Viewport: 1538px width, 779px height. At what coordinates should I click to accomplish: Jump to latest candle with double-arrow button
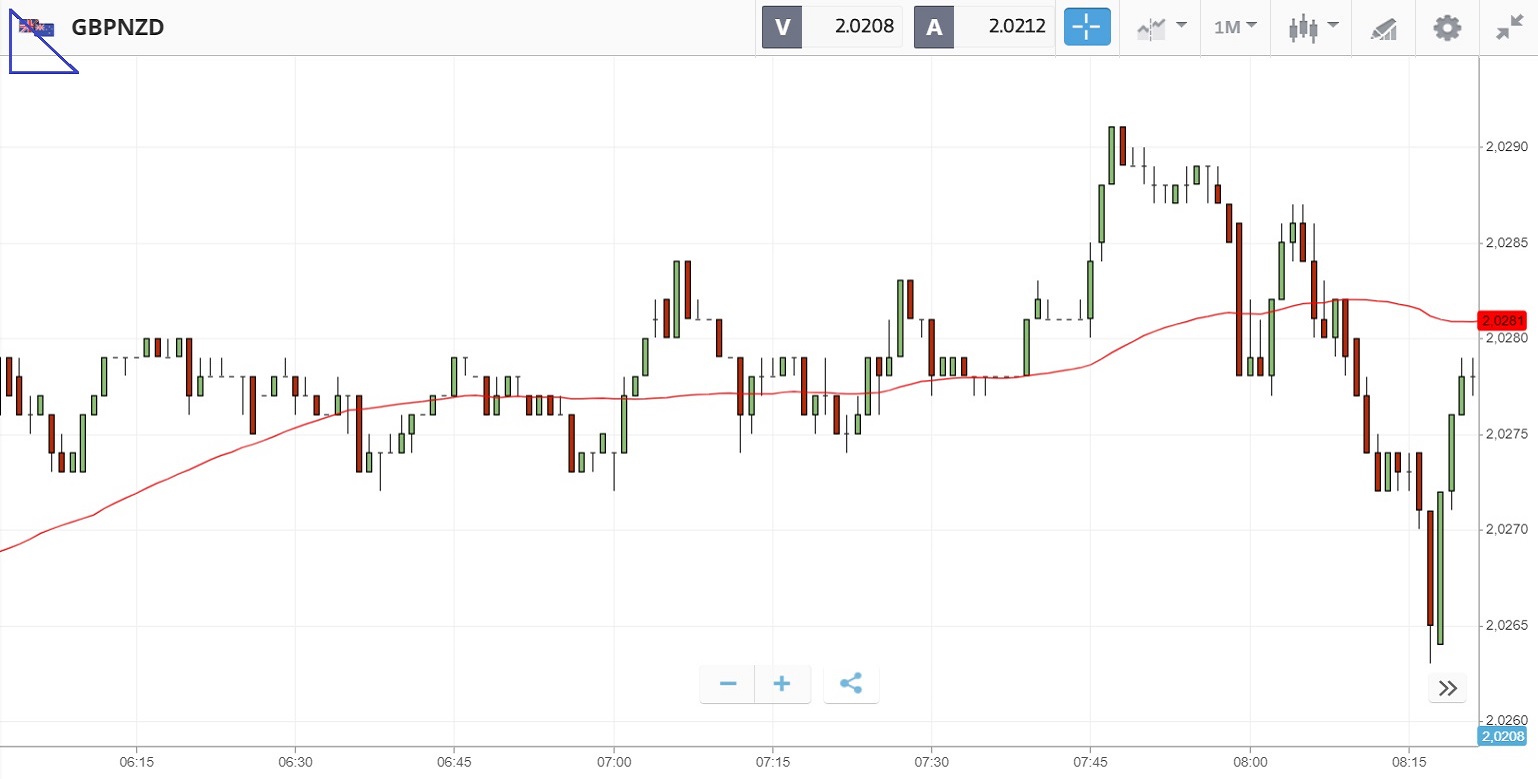1447,688
